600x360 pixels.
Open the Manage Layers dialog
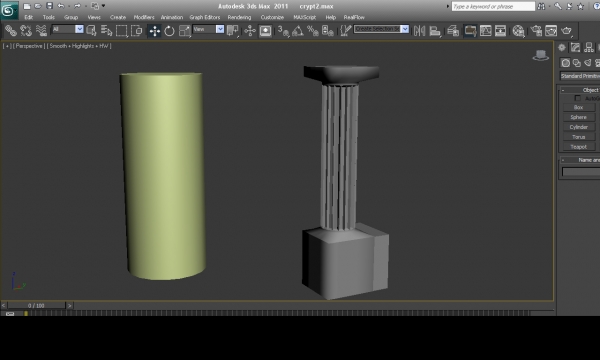[453, 31]
